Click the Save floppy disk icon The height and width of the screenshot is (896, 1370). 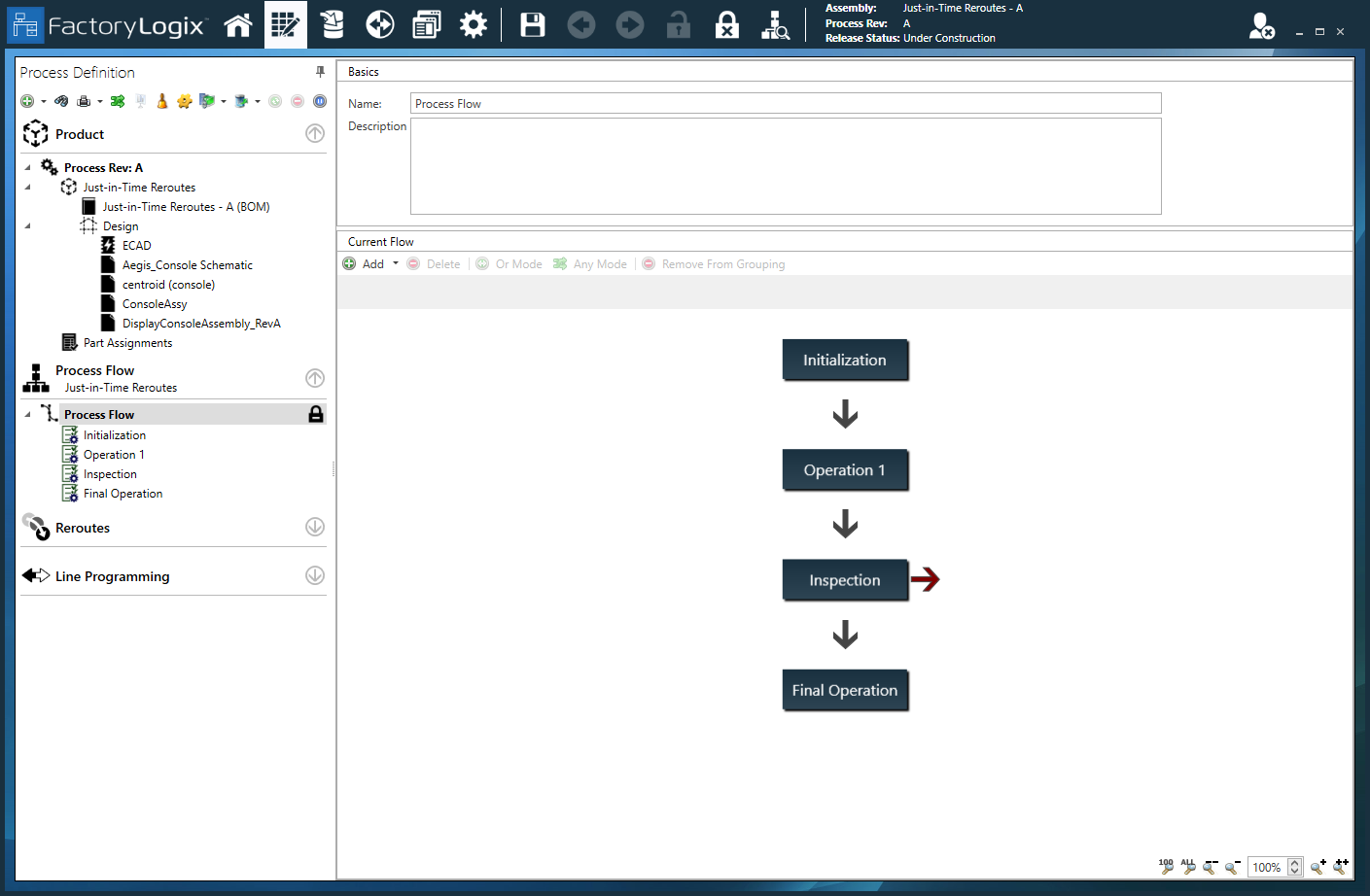[533, 25]
